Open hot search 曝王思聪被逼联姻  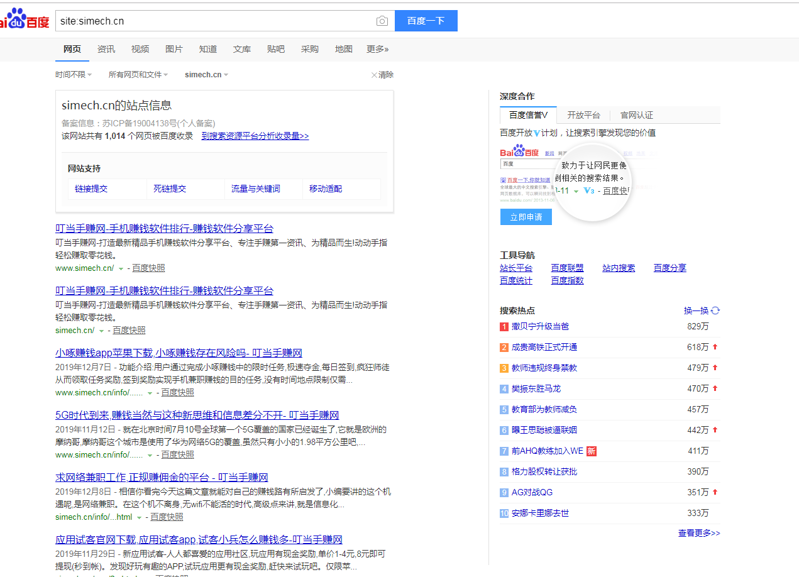[544, 430]
